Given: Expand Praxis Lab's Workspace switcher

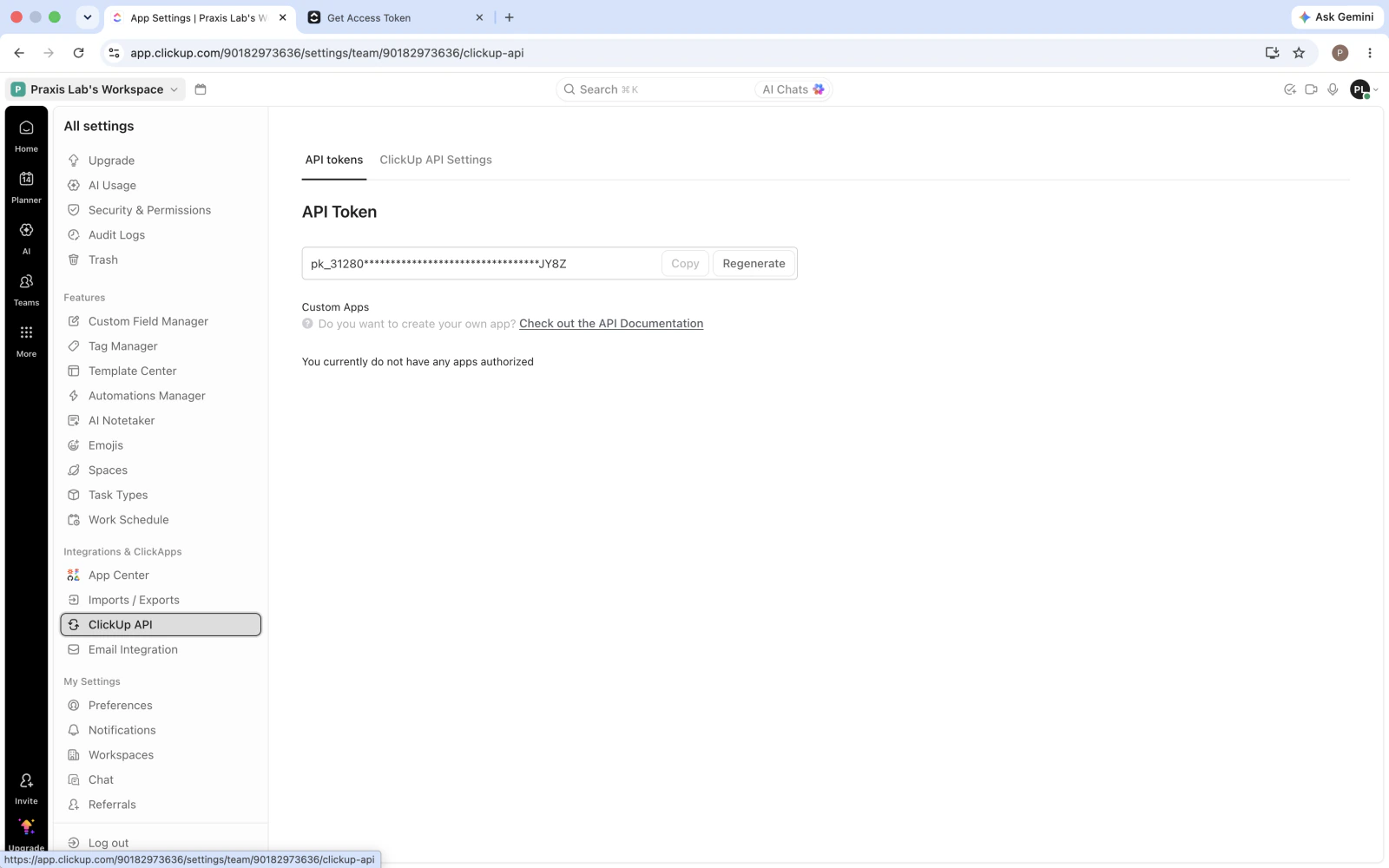Looking at the screenshot, I should [x=95, y=89].
